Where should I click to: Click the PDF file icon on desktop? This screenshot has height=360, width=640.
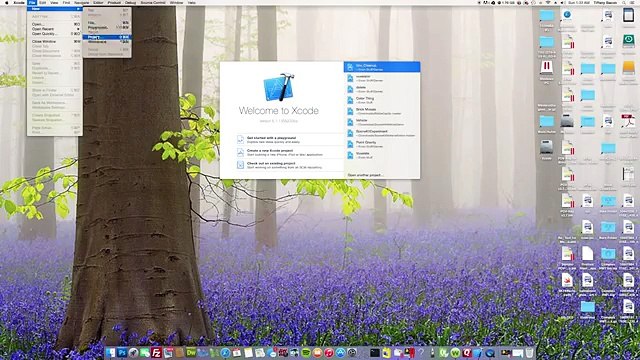pyautogui.click(x=628, y=121)
